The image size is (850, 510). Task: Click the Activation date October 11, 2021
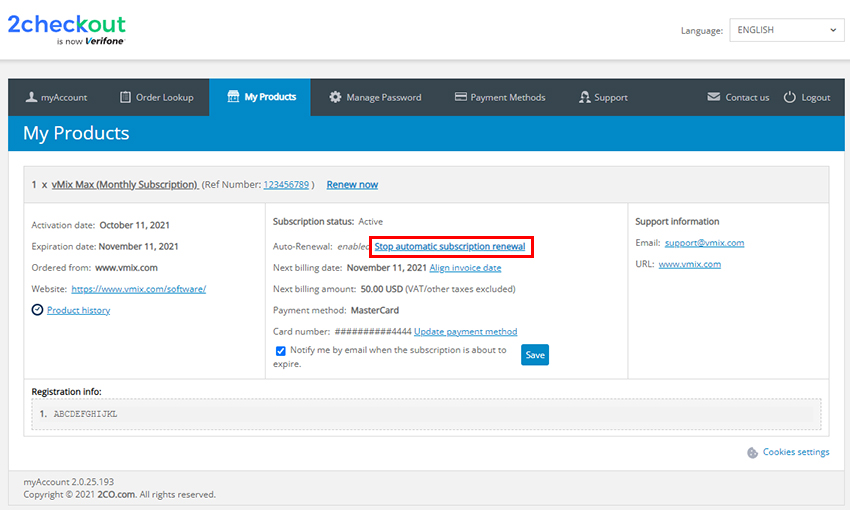point(134,225)
